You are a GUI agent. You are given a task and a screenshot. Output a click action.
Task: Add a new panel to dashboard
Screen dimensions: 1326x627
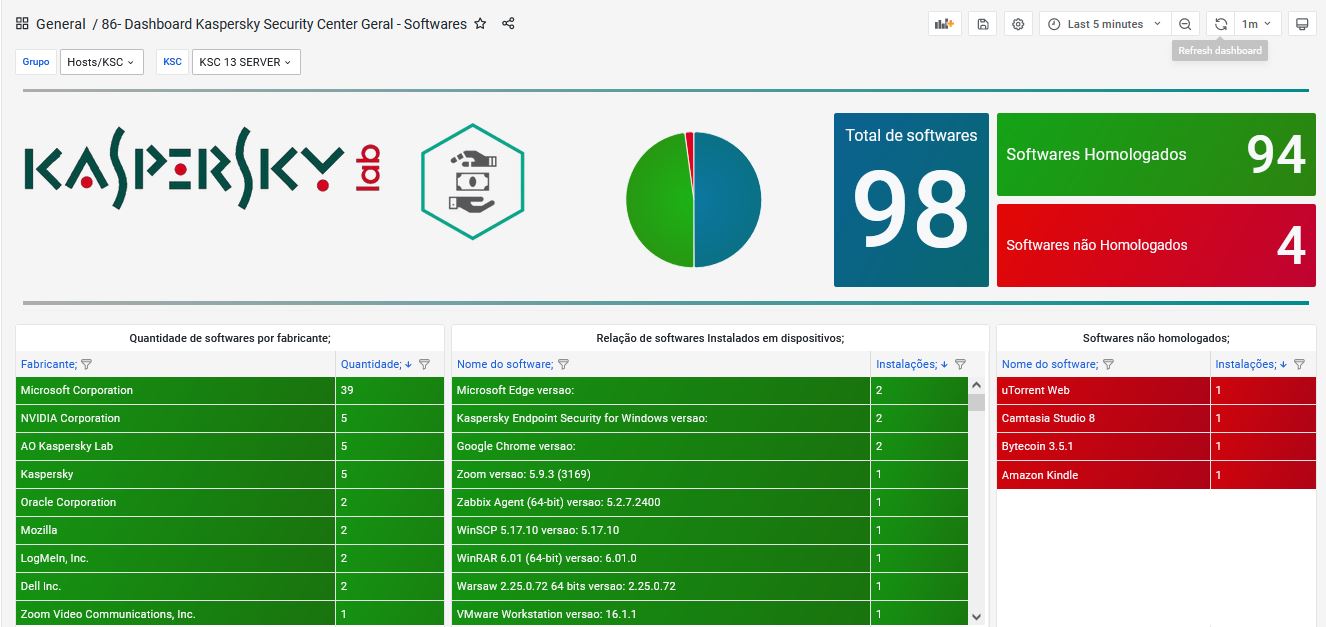click(x=944, y=24)
